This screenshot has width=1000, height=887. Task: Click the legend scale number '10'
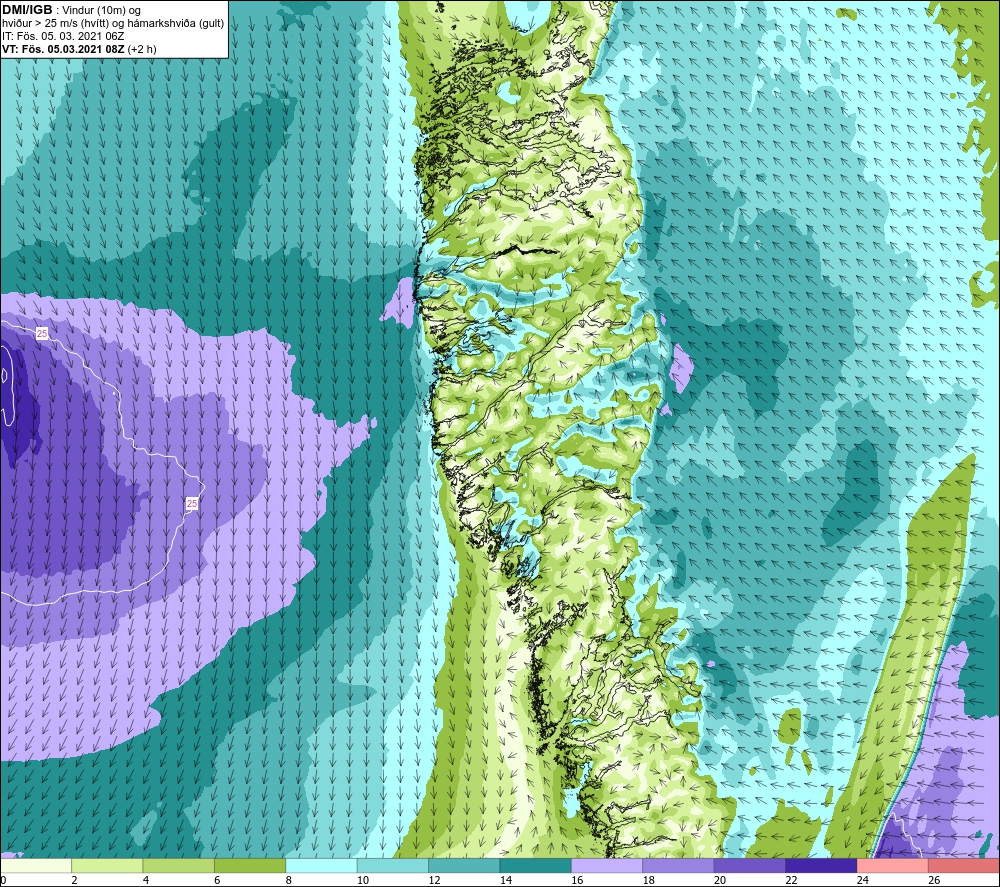tap(363, 880)
